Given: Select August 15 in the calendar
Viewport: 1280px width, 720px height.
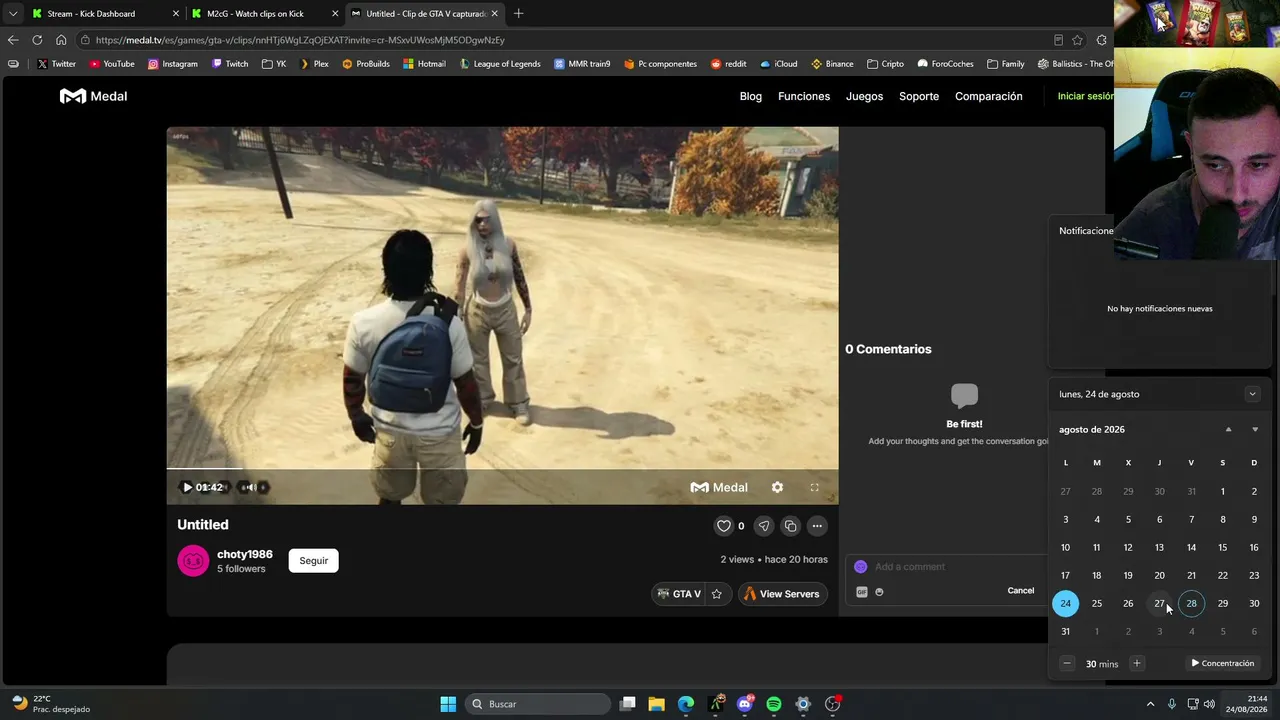Looking at the screenshot, I should [x=1222, y=547].
